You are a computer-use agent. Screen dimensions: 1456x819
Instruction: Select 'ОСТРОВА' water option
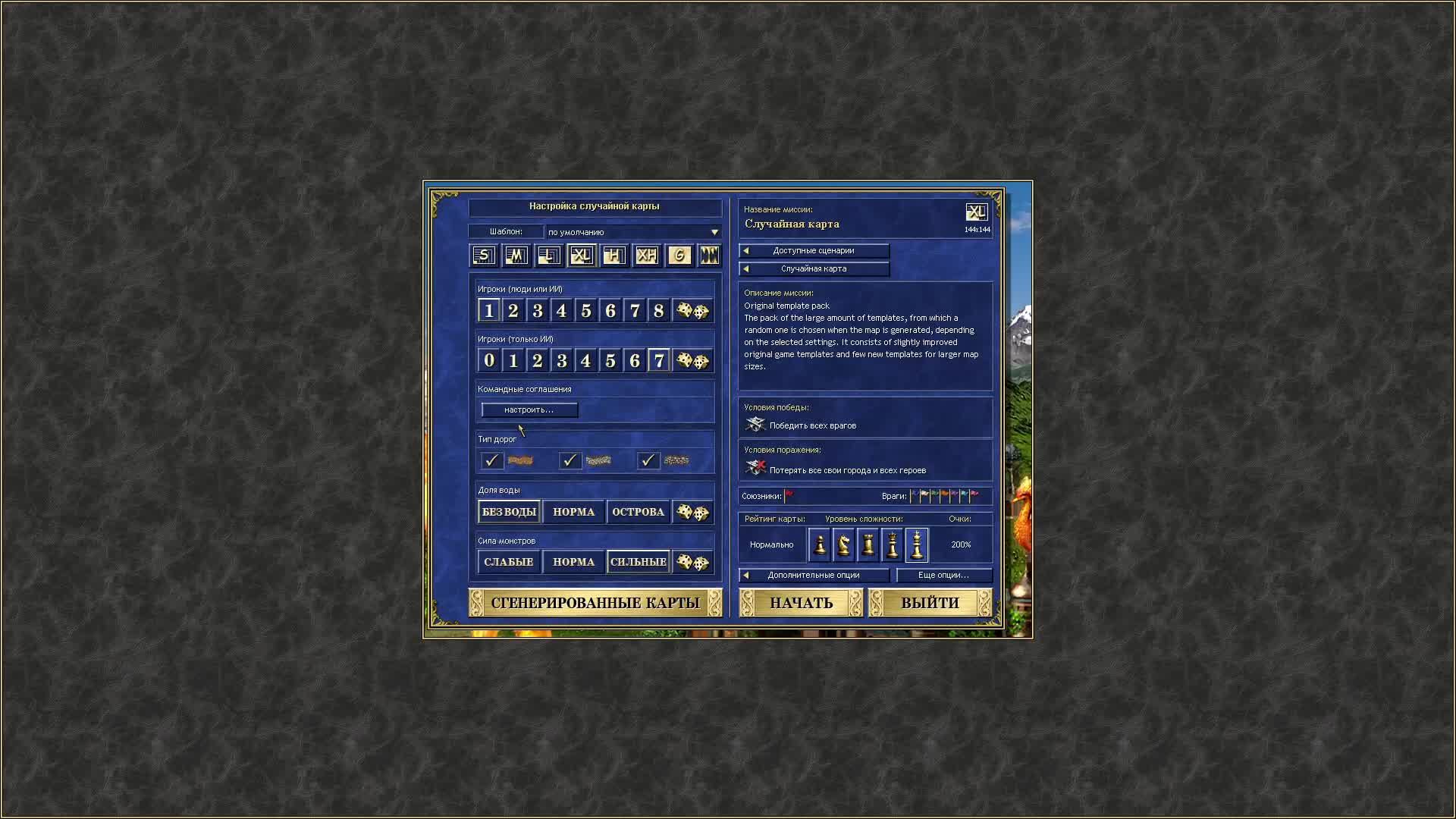(x=639, y=512)
